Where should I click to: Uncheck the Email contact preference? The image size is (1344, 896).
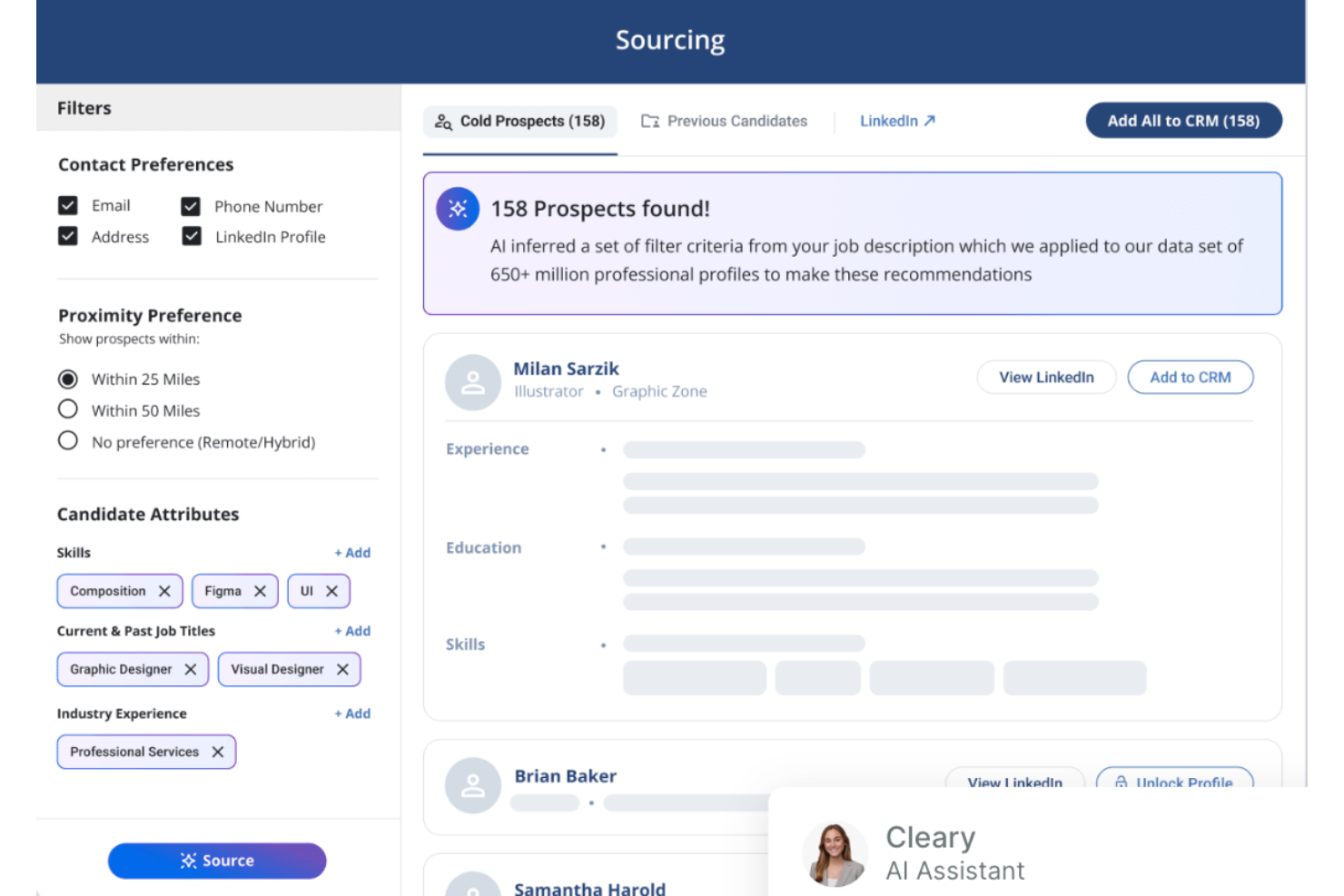click(68, 206)
